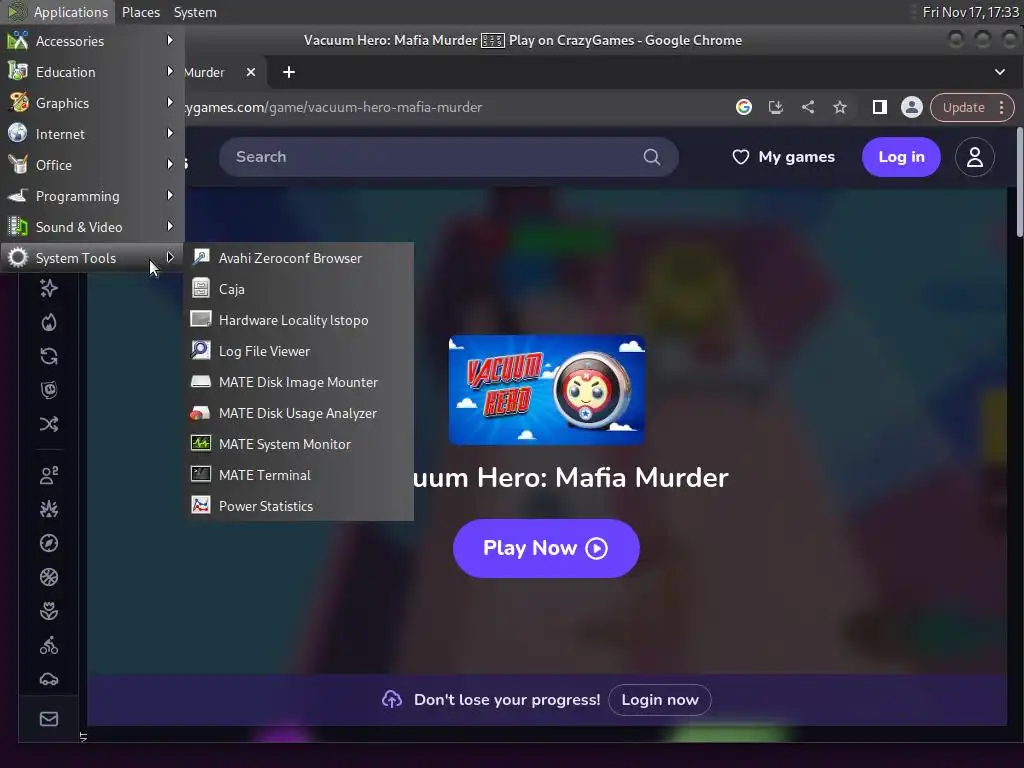The image size is (1024, 768).
Task: Open Updated refresh sidebar icon
Action: click(x=49, y=356)
